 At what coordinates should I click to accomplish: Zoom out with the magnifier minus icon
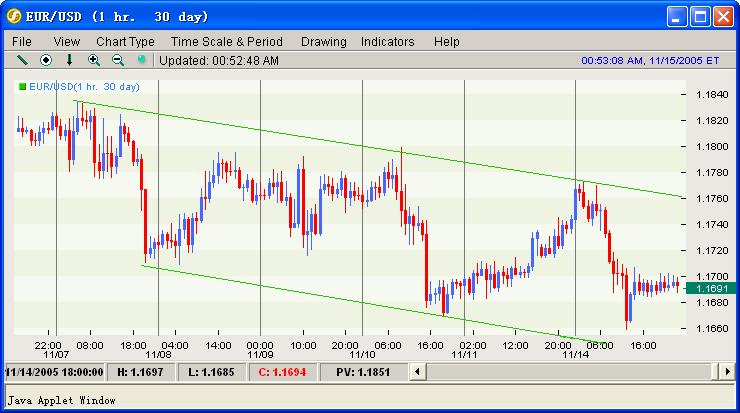pos(118,60)
